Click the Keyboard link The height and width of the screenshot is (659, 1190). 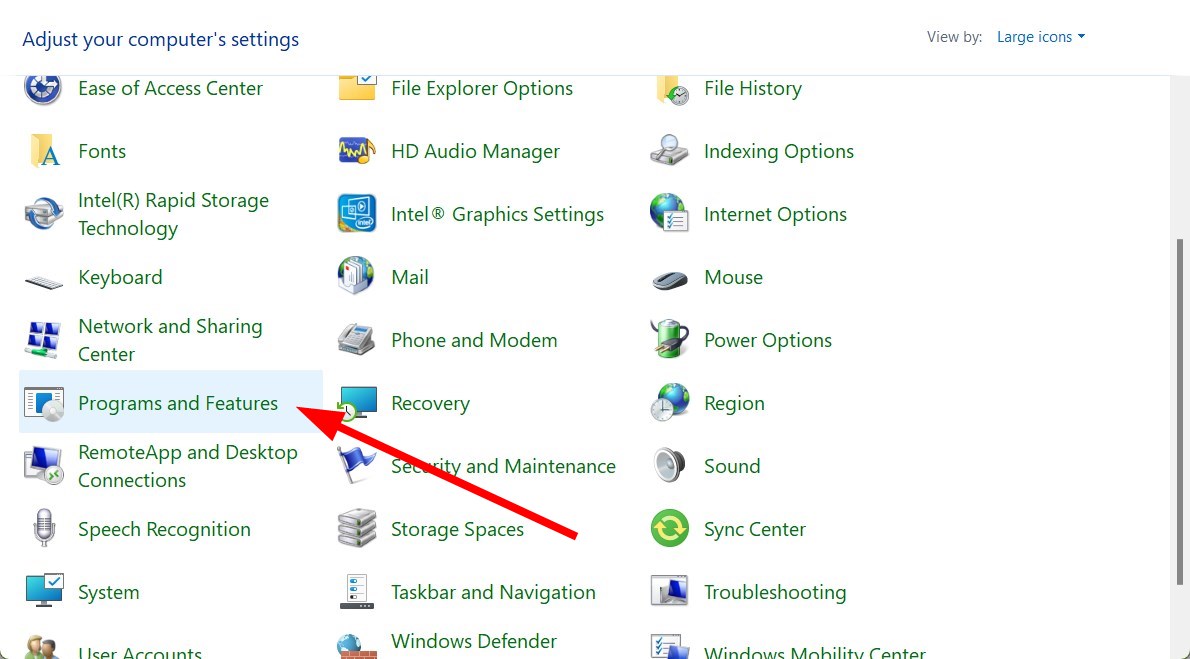pos(120,277)
